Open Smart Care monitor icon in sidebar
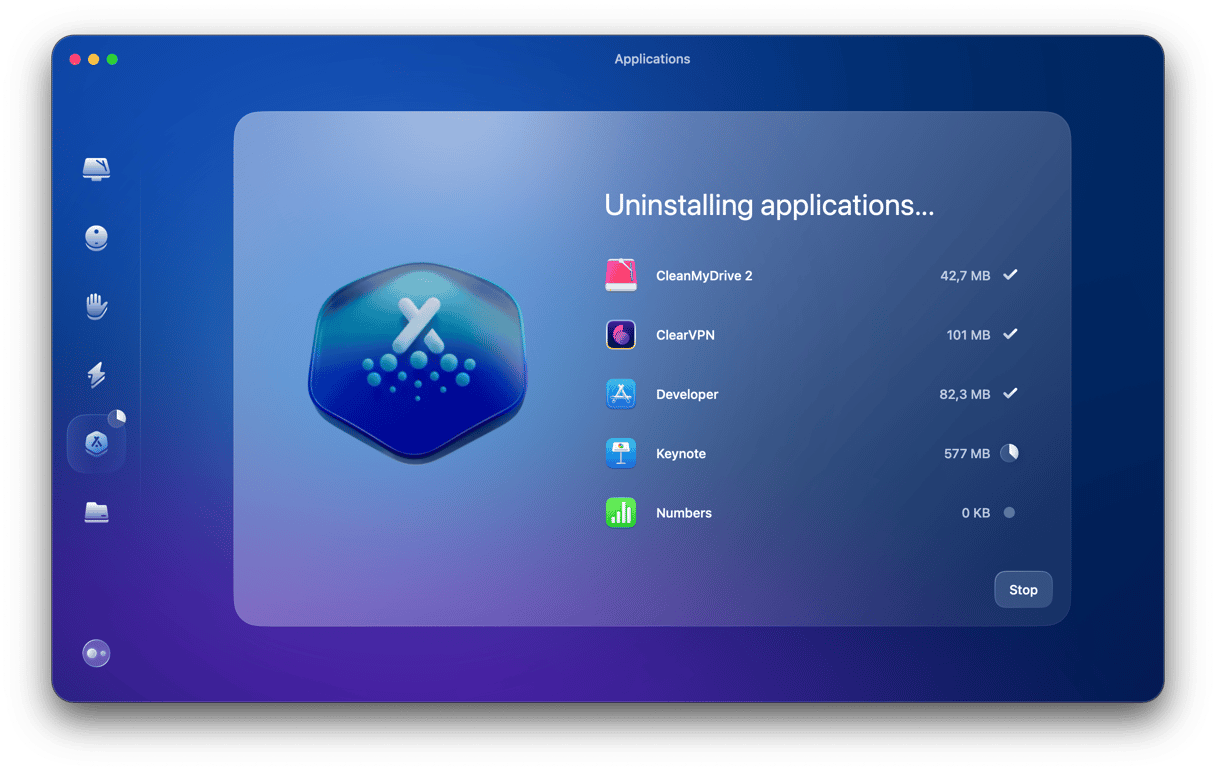 point(96,169)
